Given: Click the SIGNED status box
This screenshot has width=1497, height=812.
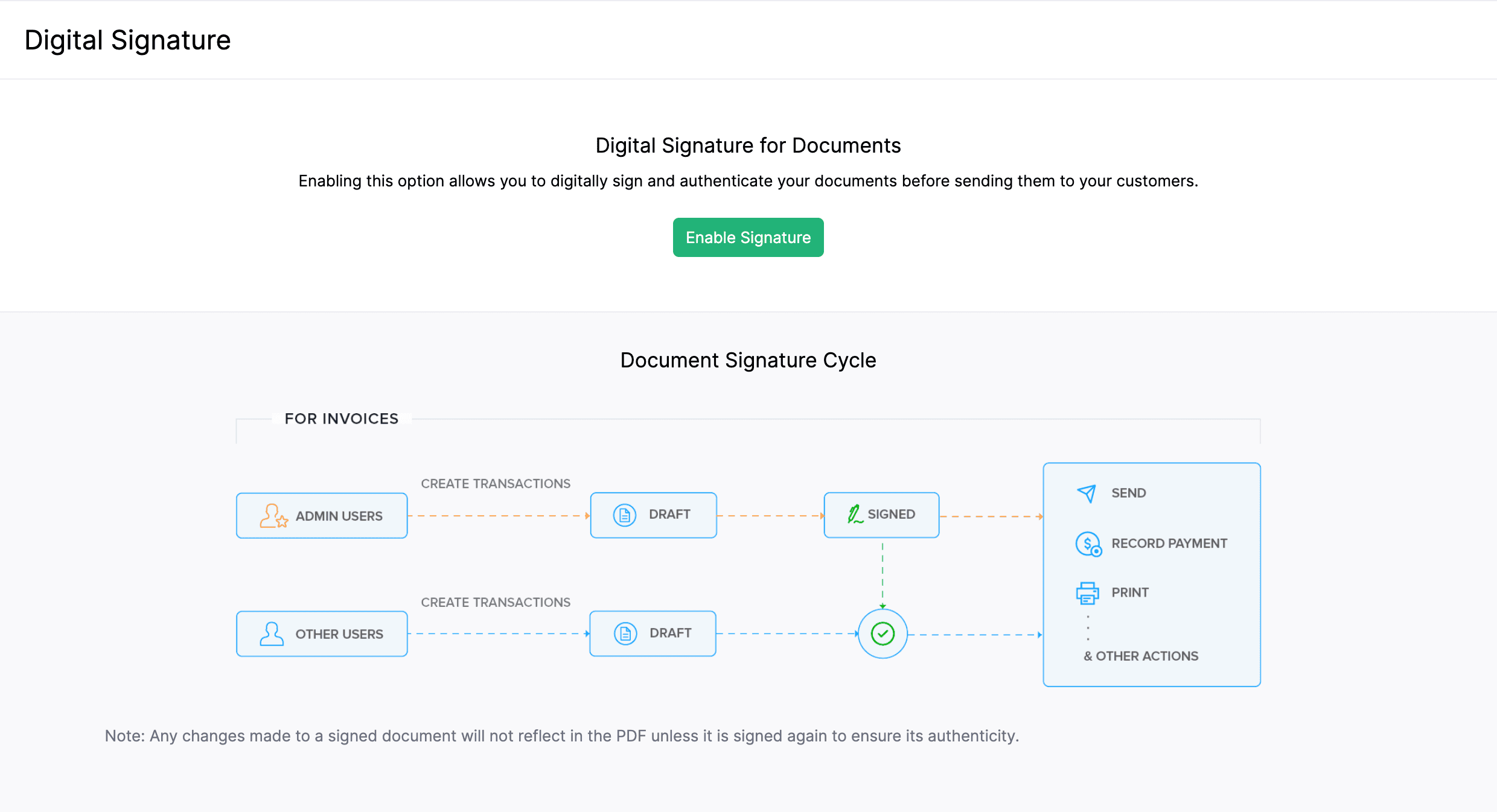Looking at the screenshot, I should (x=881, y=515).
